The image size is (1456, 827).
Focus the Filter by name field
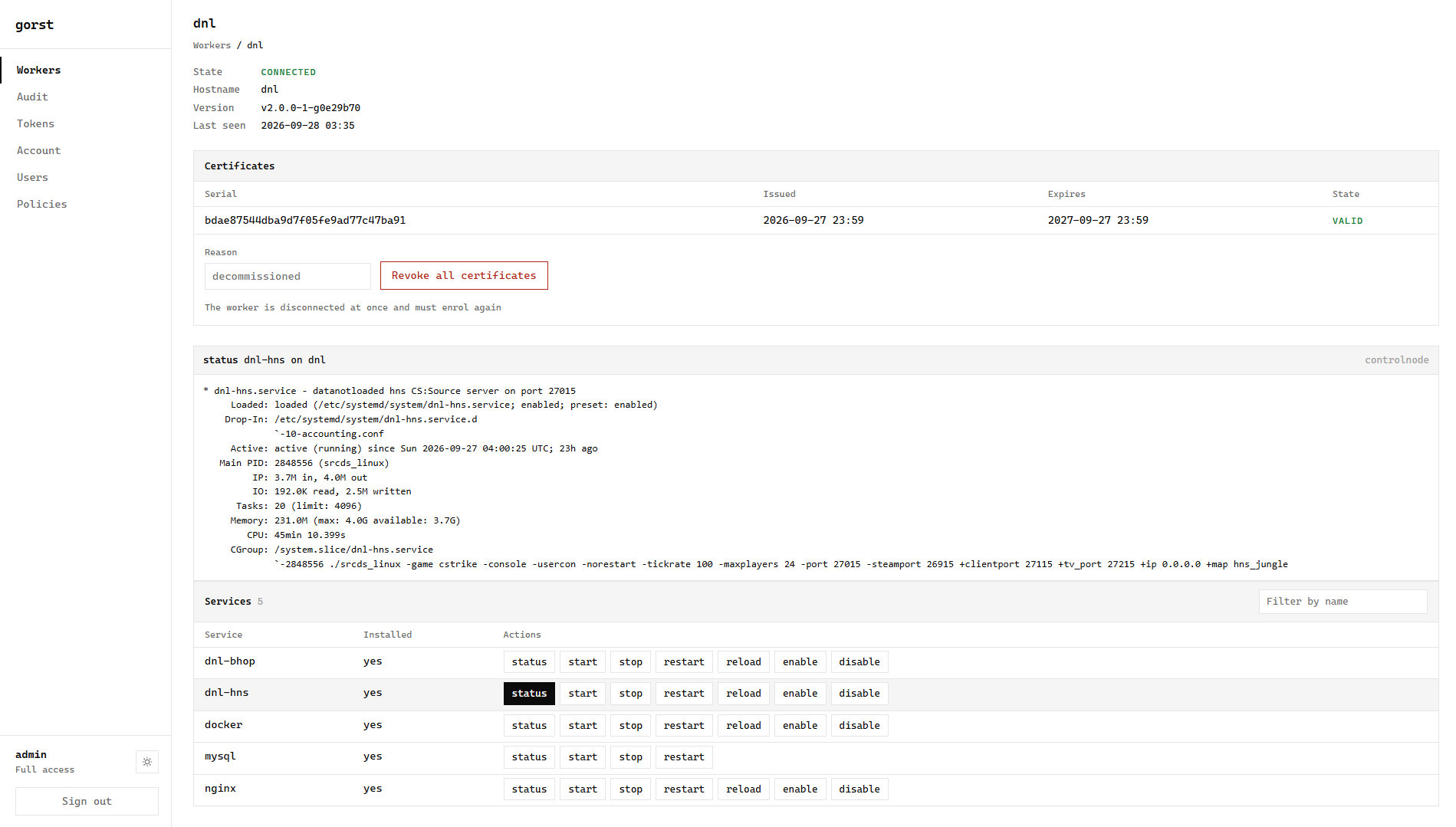pos(1343,602)
